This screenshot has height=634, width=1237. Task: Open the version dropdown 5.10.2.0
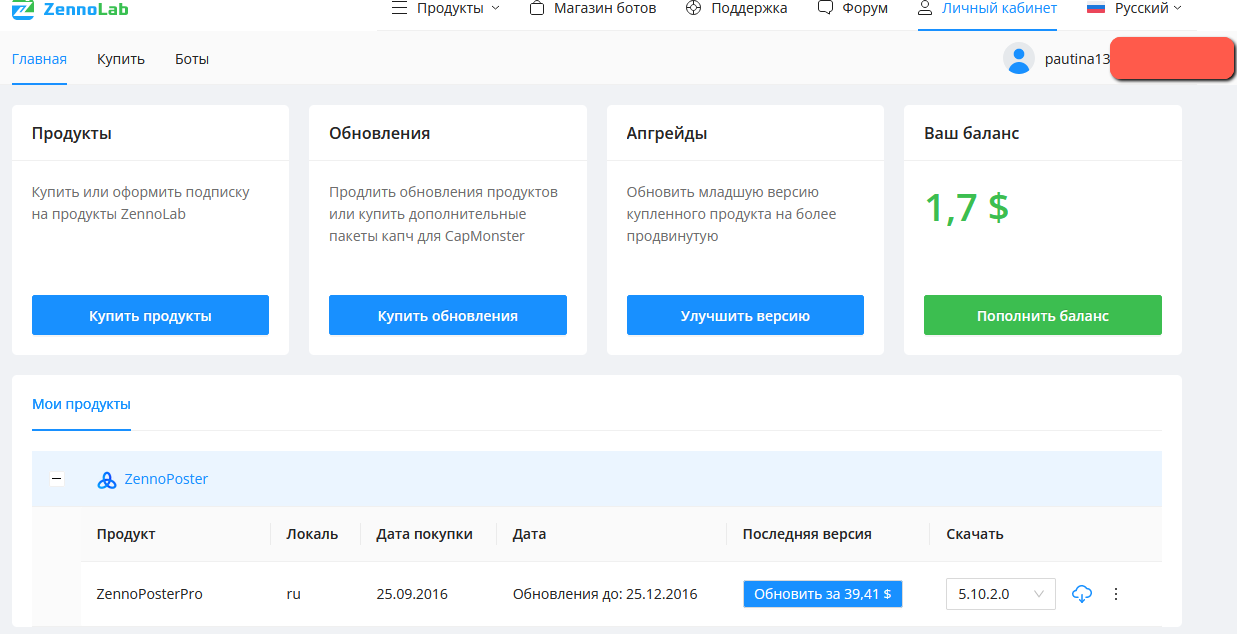(x=1001, y=594)
